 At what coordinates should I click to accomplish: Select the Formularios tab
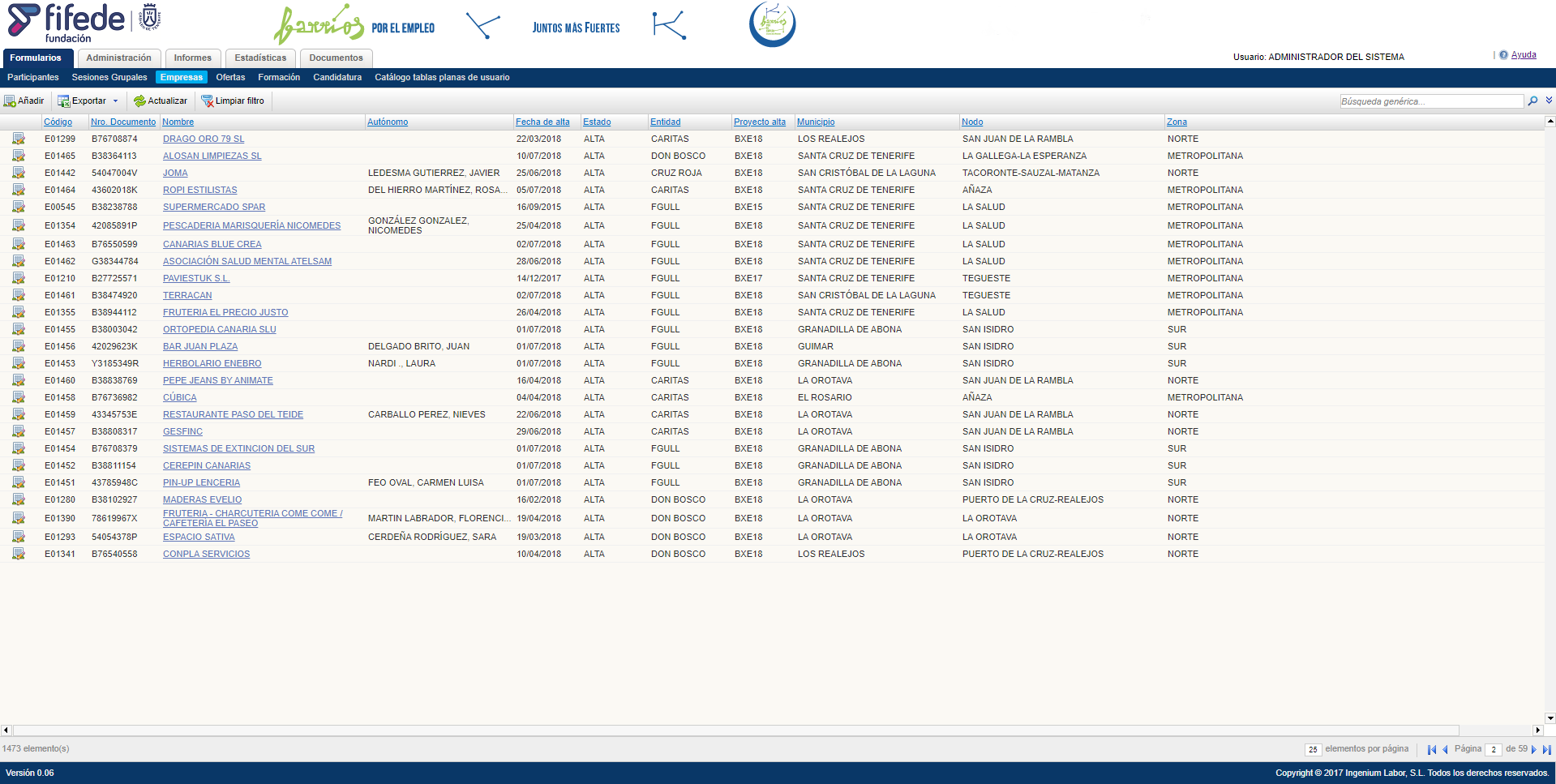(36, 58)
